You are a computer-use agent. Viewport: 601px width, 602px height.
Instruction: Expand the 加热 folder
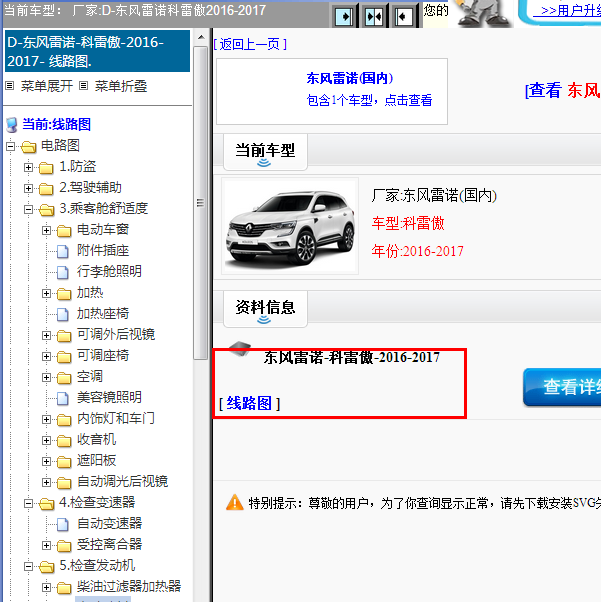point(46,293)
